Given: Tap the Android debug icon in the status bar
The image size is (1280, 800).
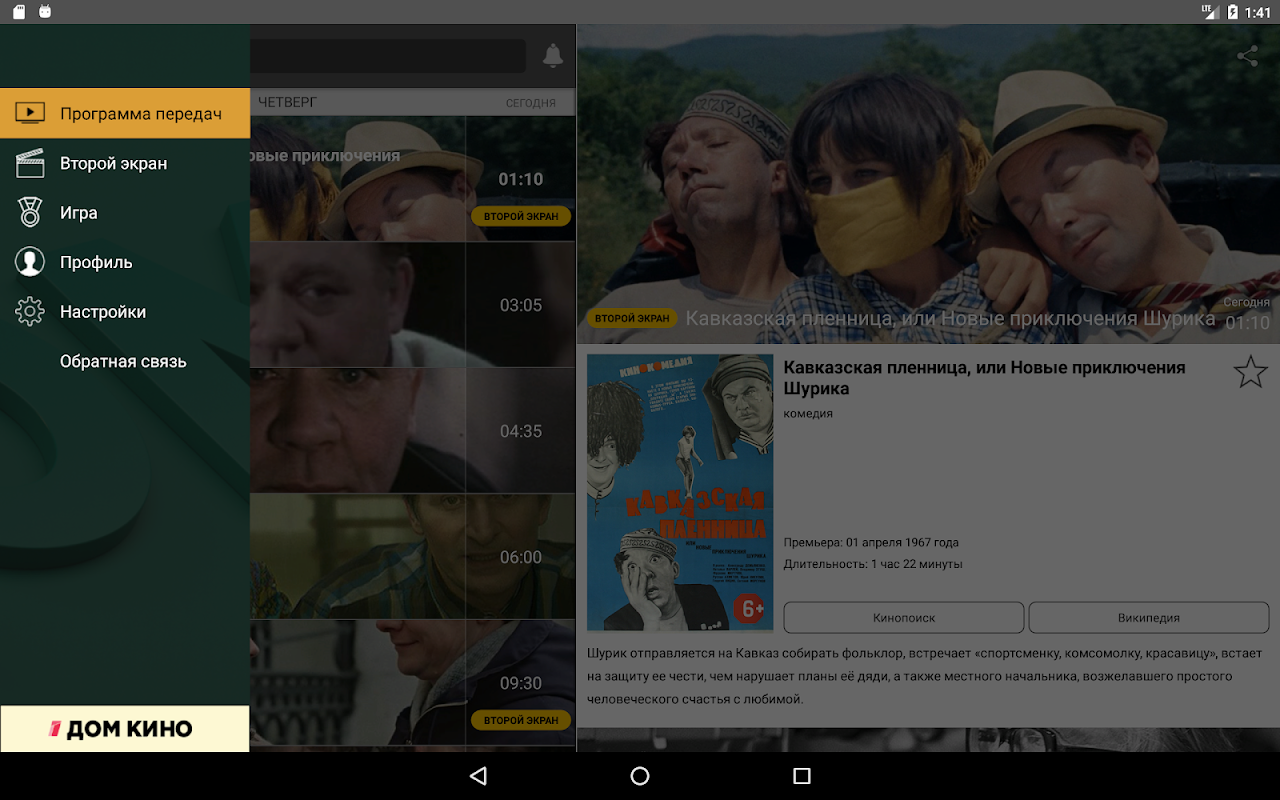Looking at the screenshot, I should coord(44,12).
